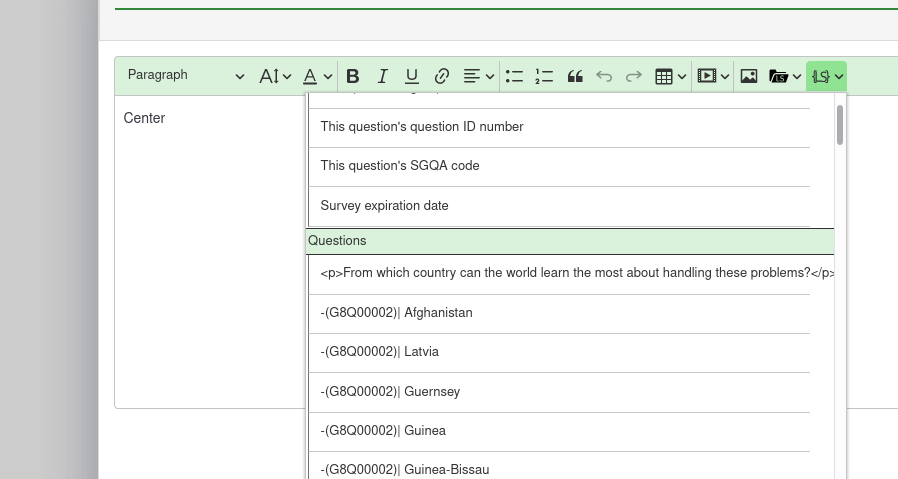The height and width of the screenshot is (479, 898).
Task: Click the redo arrow
Action: 633,76
